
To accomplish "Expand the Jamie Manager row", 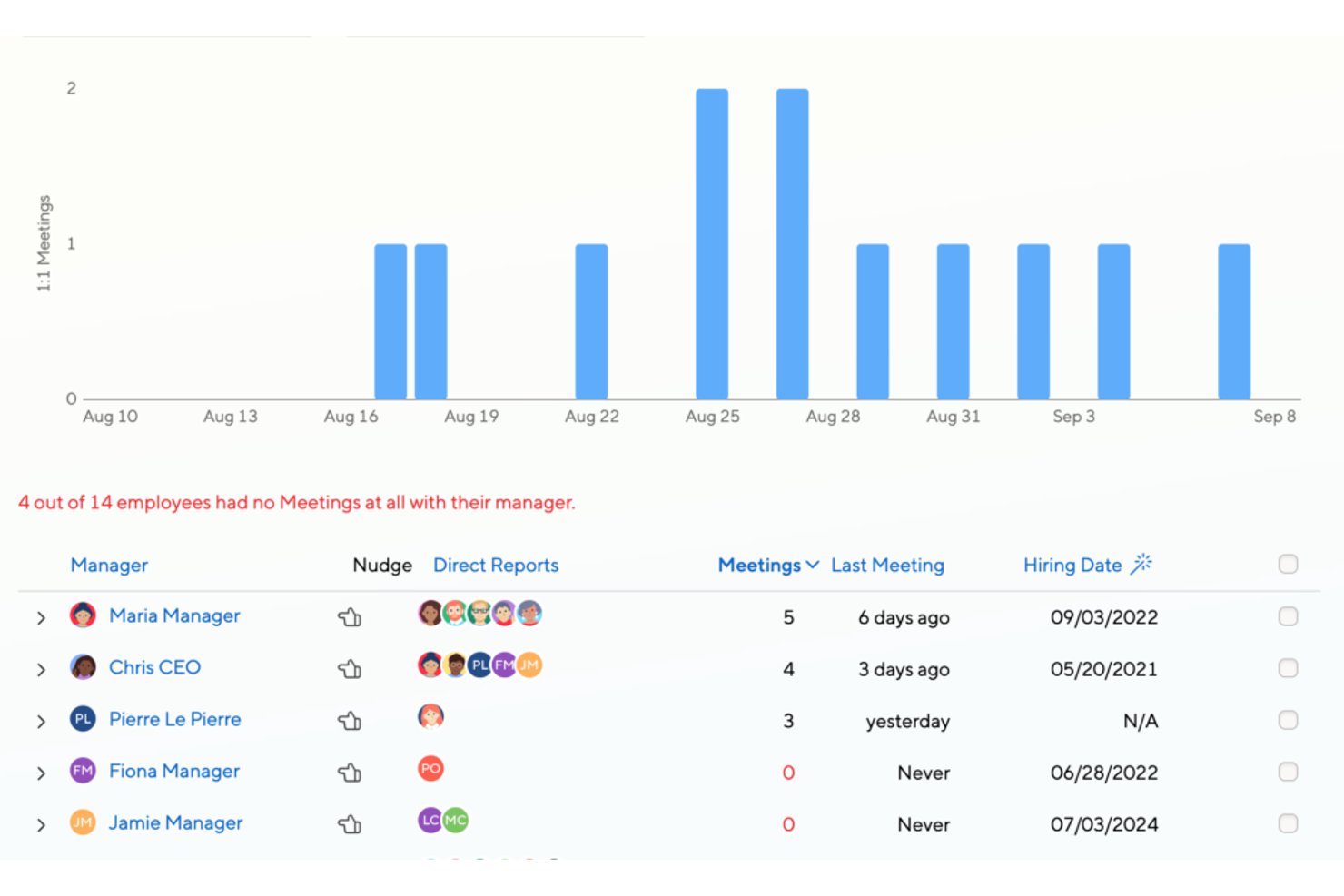I will pos(41,825).
